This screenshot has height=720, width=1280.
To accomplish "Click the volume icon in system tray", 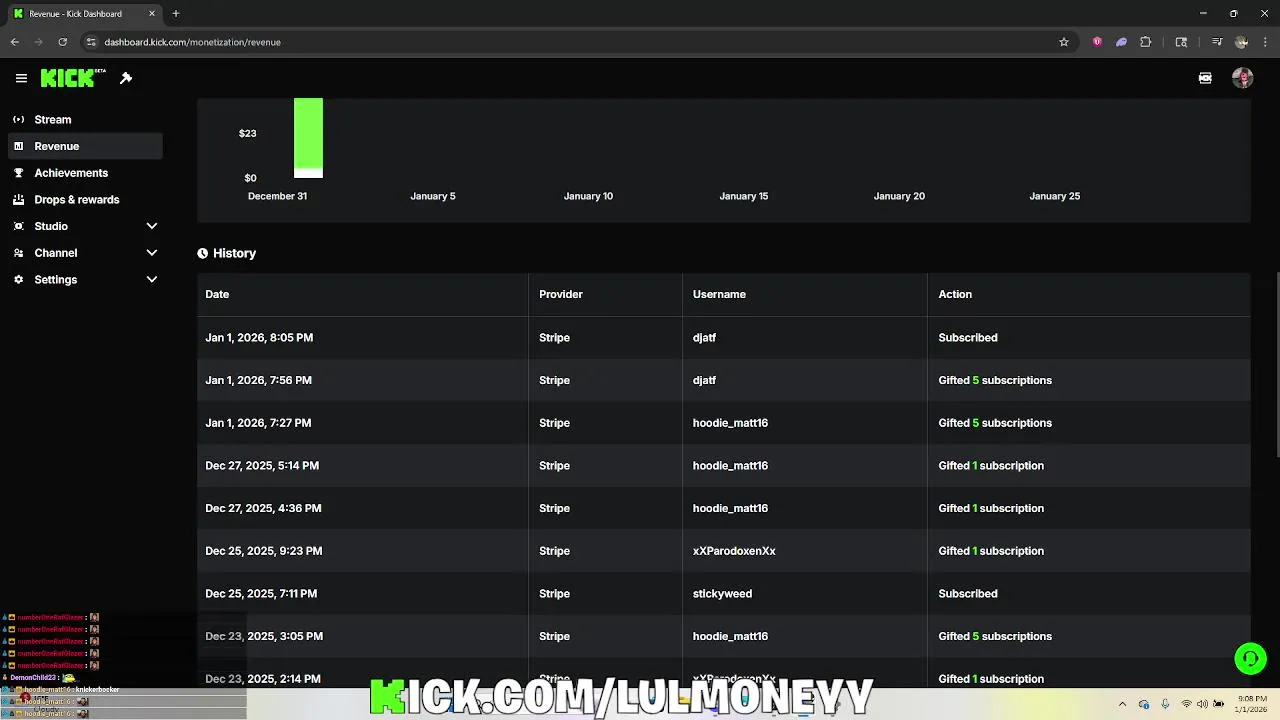I will coord(1202,704).
